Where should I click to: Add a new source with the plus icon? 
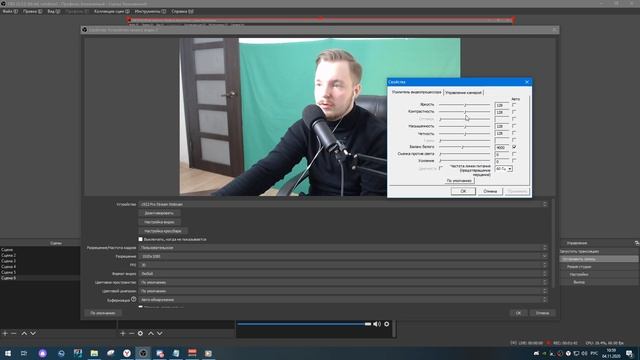coord(122,333)
